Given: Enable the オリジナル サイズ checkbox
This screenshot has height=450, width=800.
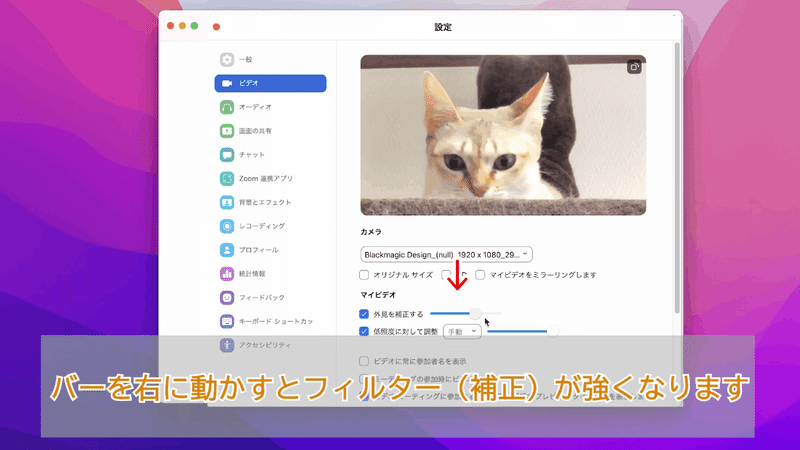Looking at the screenshot, I should pyautogui.click(x=364, y=275).
